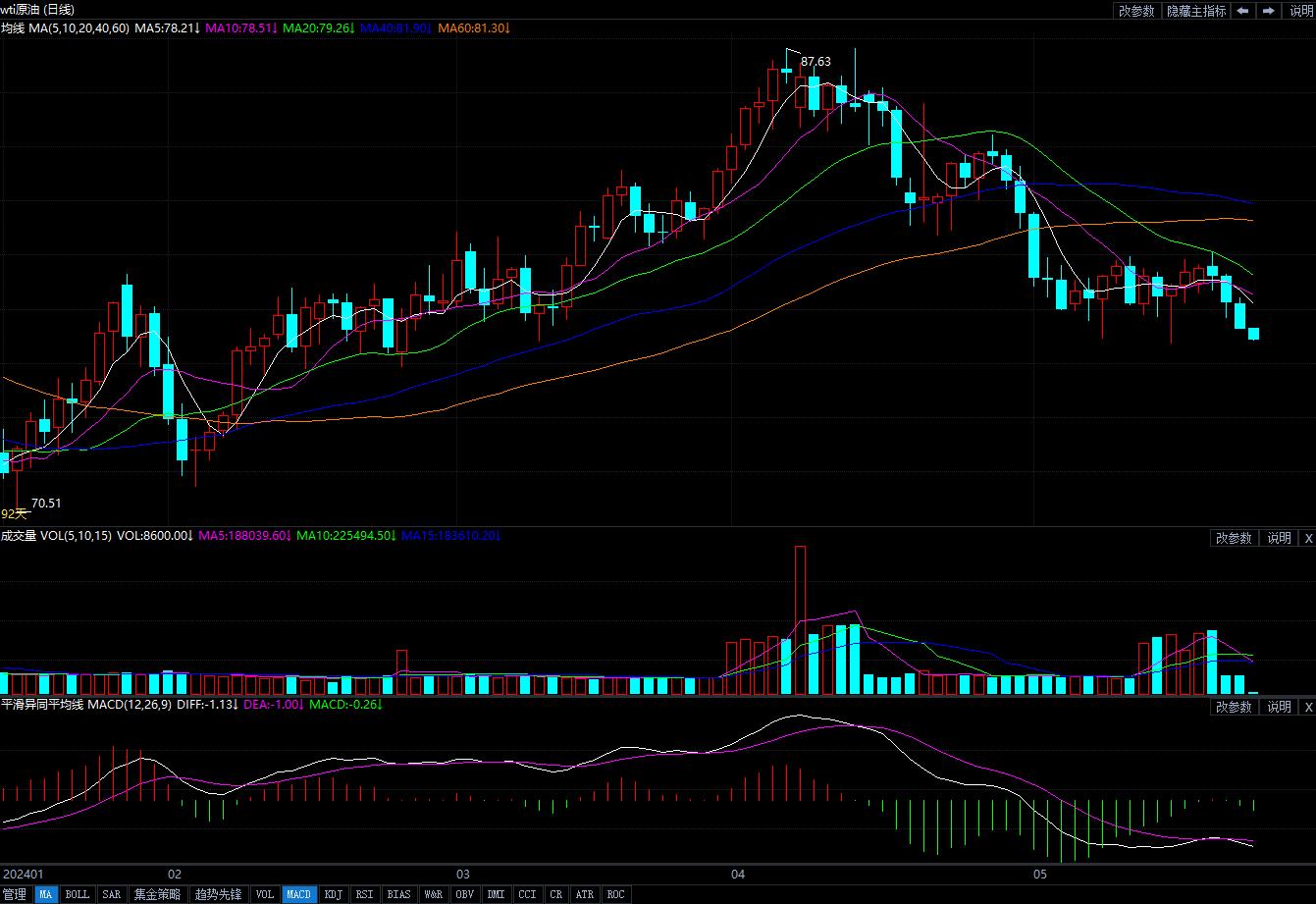This screenshot has width=1316, height=904.
Task: Select the CR indicator tab
Action: (x=556, y=894)
